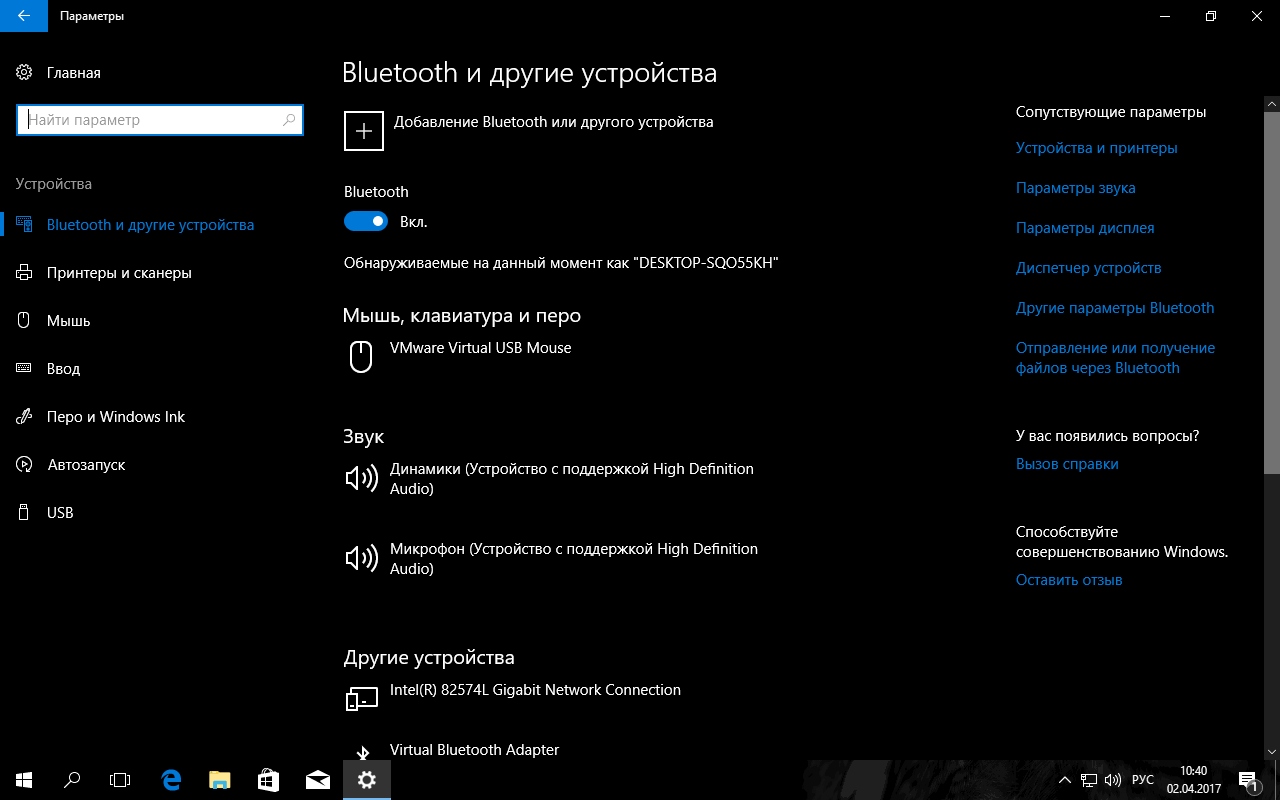Click the Home (Главная) gear icon
This screenshot has width=1280, height=800.
click(x=24, y=72)
